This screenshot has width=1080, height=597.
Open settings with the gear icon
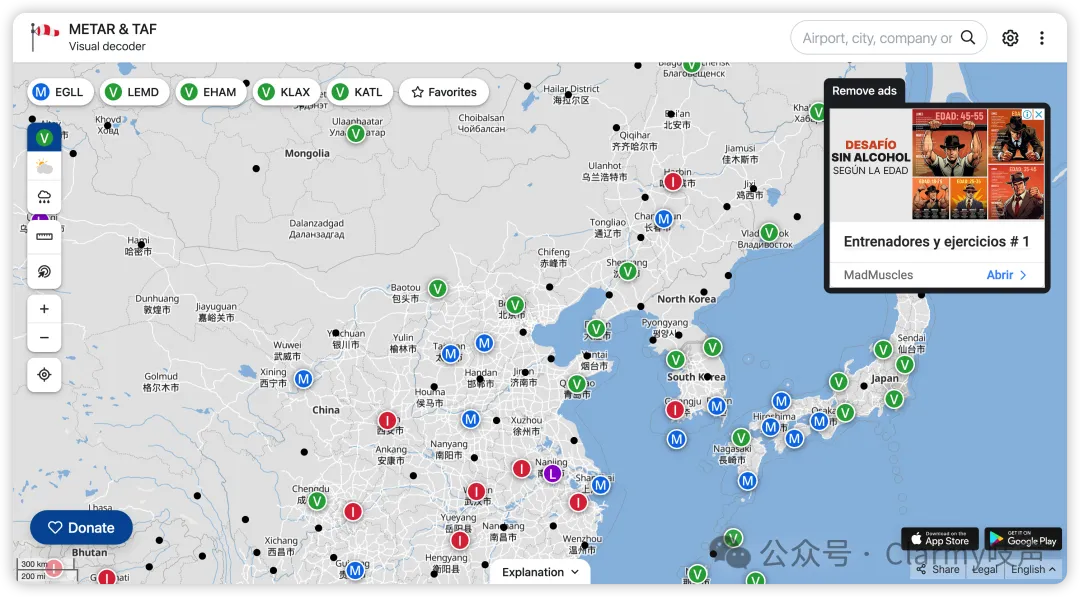click(1010, 38)
